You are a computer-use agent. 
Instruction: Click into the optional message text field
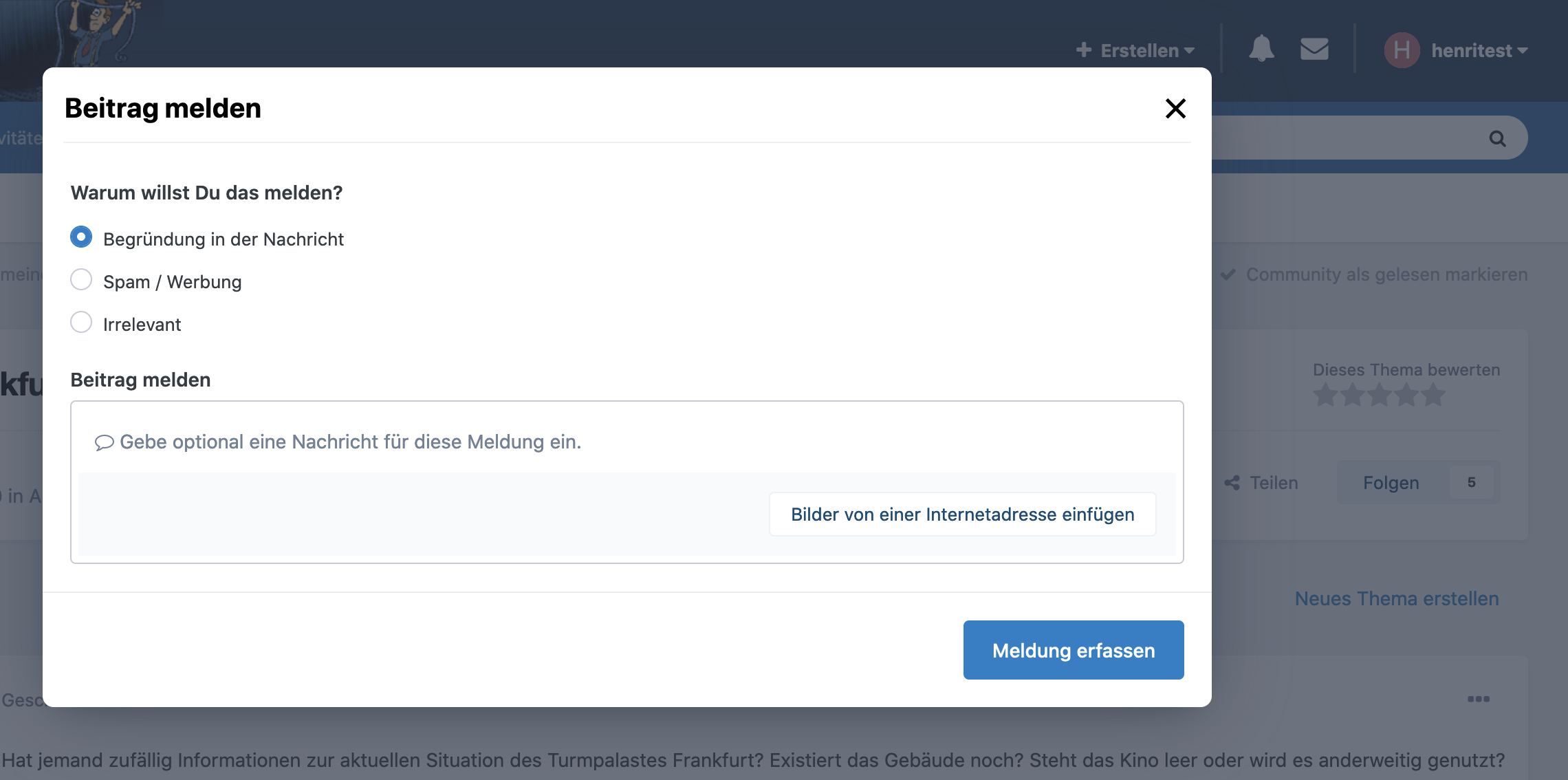626,442
